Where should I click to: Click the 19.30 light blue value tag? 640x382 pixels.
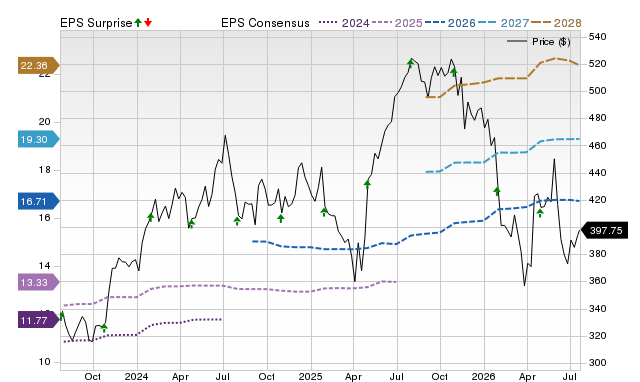click(38, 140)
